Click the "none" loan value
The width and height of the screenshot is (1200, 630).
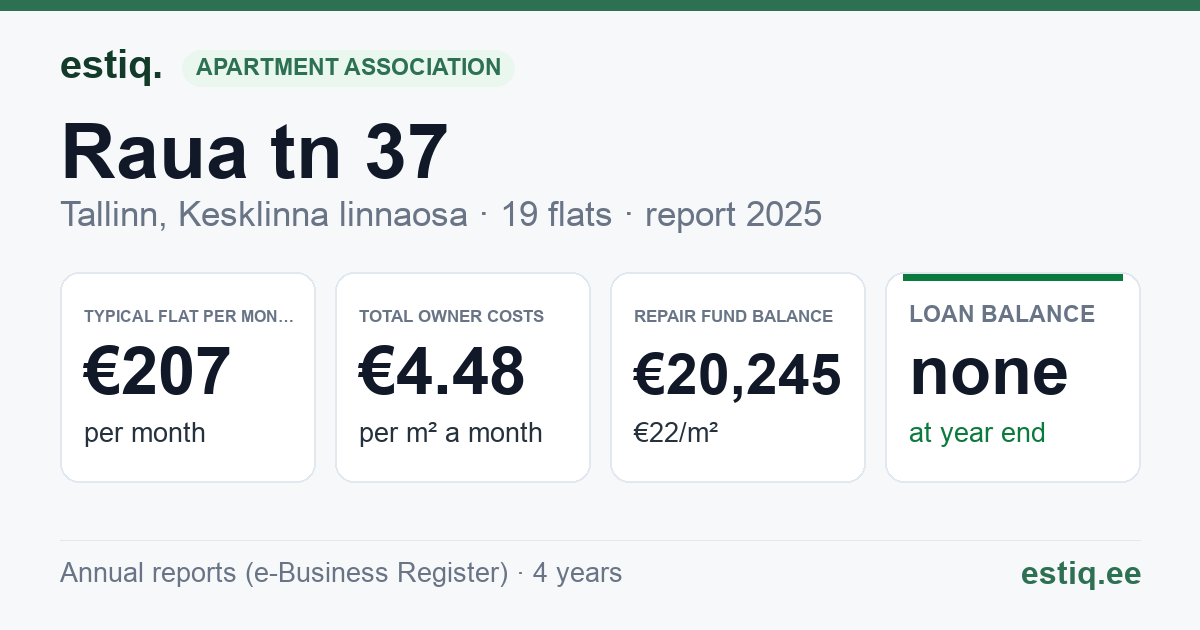click(989, 372)
